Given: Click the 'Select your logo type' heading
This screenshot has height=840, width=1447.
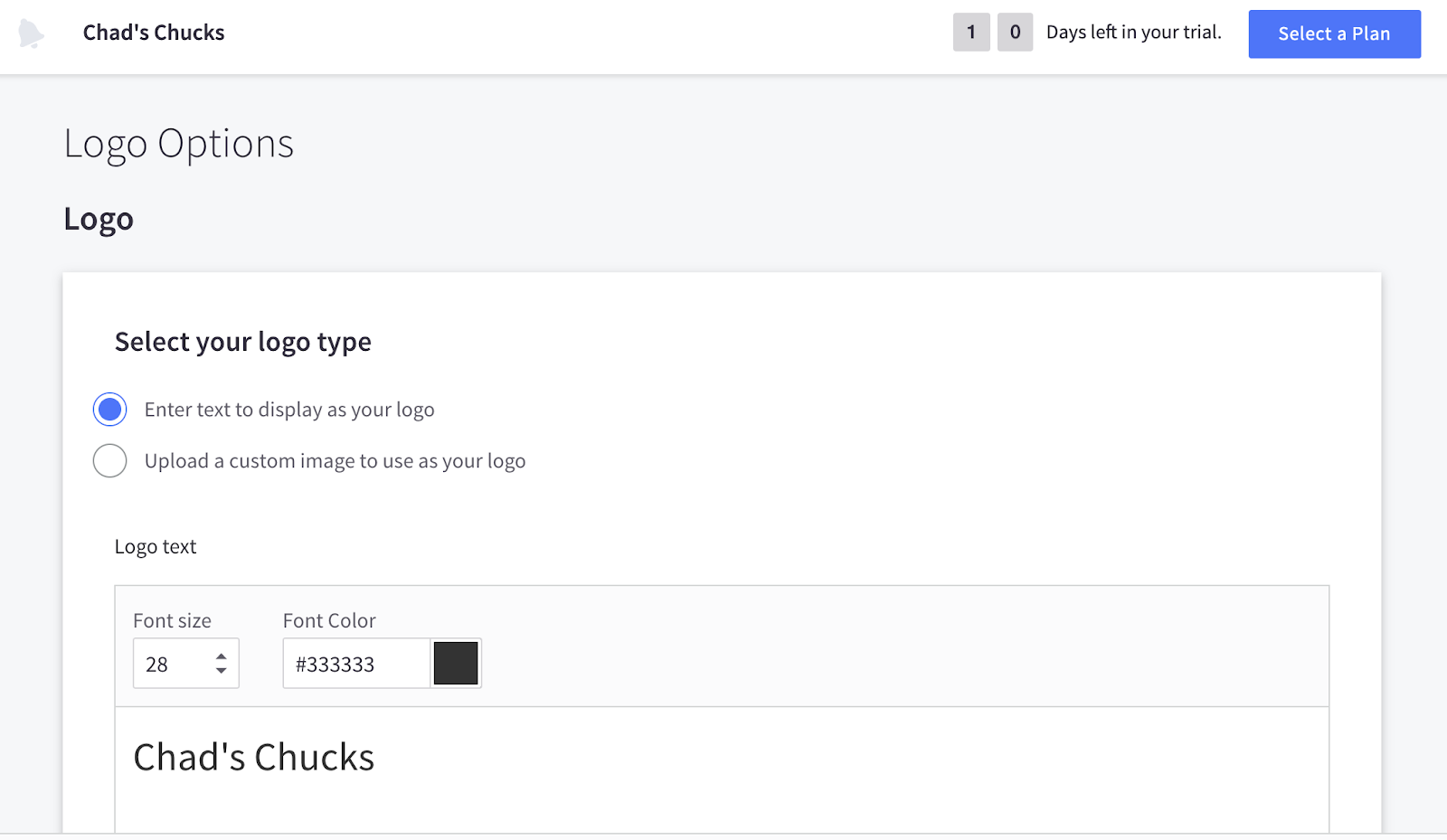Looking at the screenshot, I should pos(243,342).
